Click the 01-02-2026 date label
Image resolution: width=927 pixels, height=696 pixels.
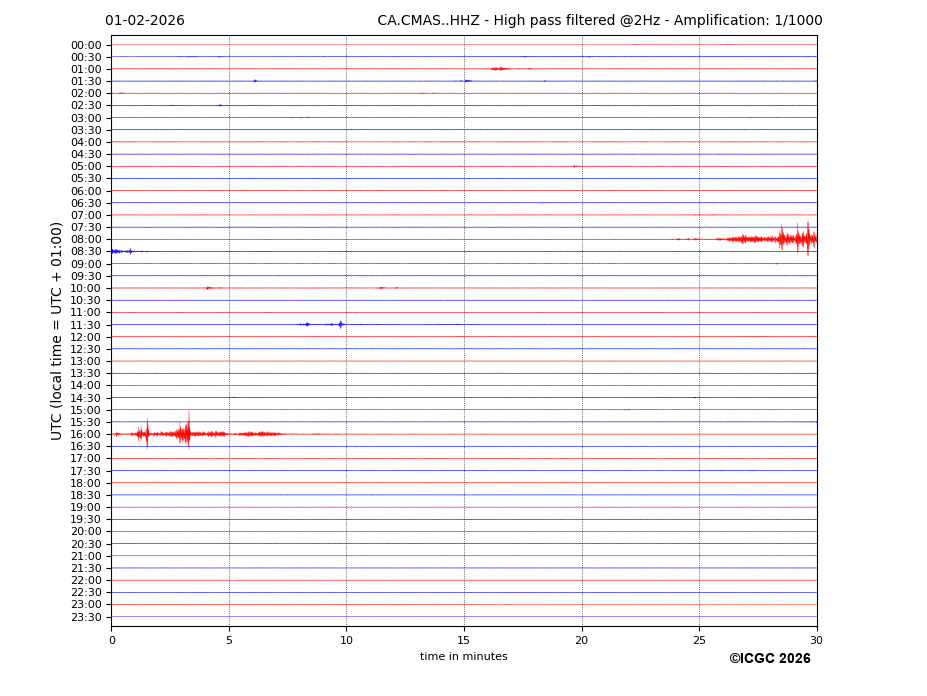pos(145,21)
